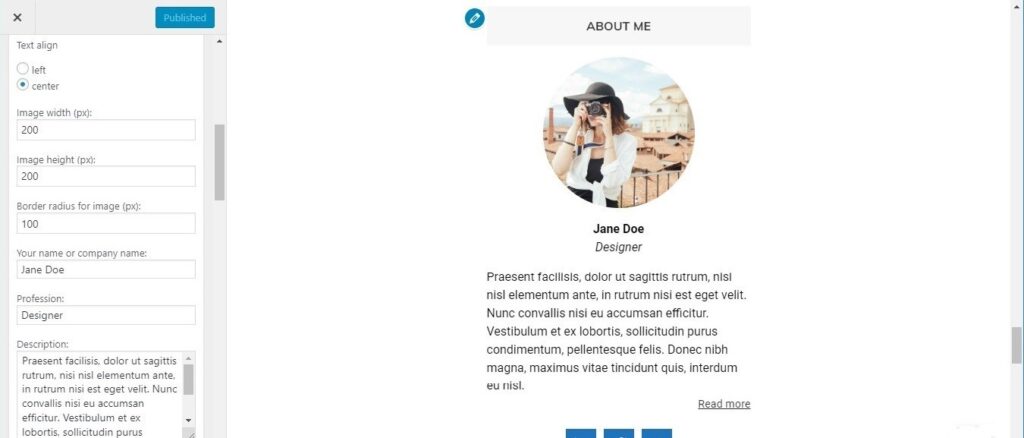Image resolution: width=1024 pixels, height=438 pixels.
Task: Click the sidebar panel's up scroll arrow
Action: [x=219, y=41]
